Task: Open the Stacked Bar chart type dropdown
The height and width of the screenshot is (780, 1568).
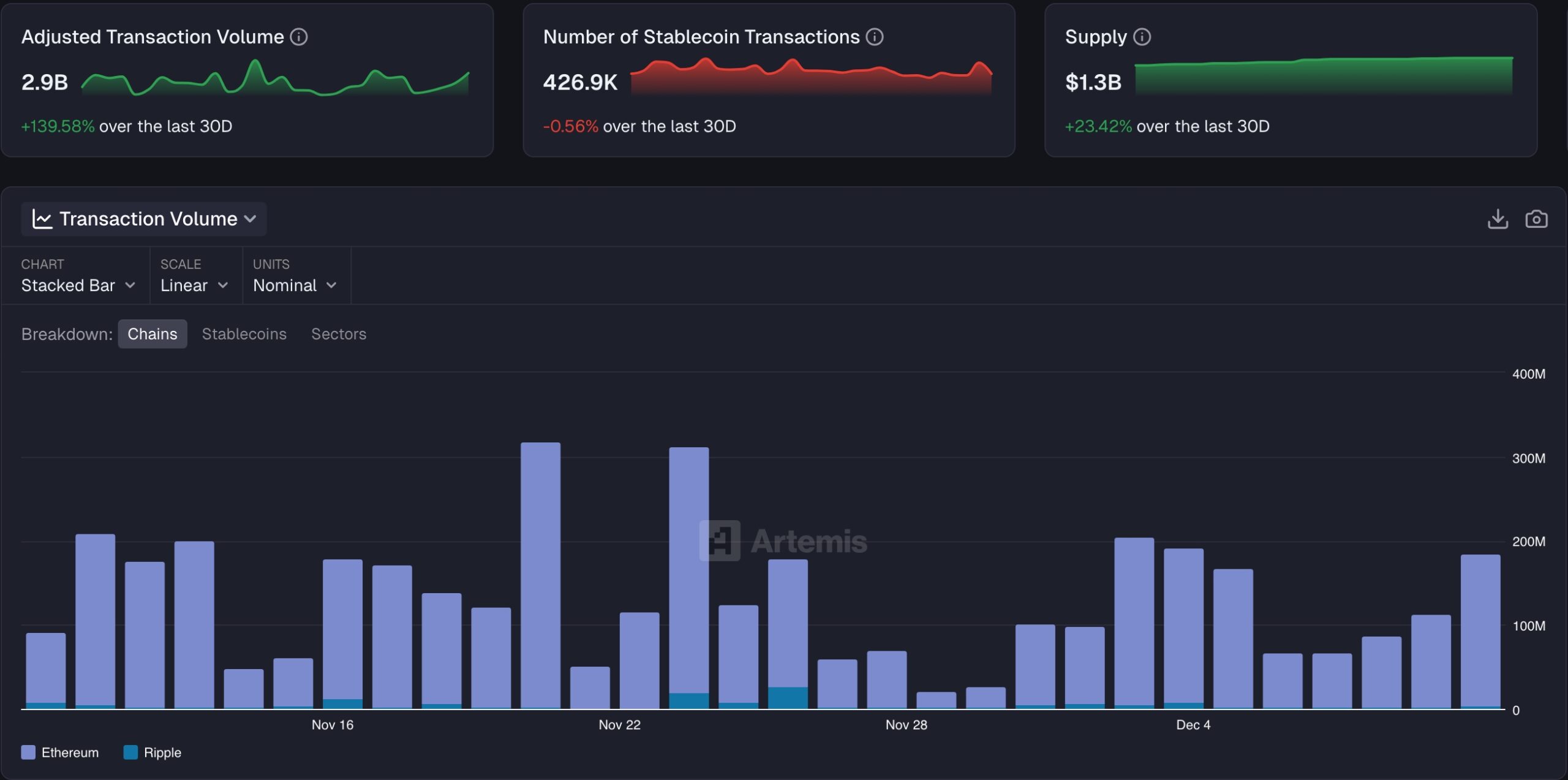Action: (x=78, y=286)
